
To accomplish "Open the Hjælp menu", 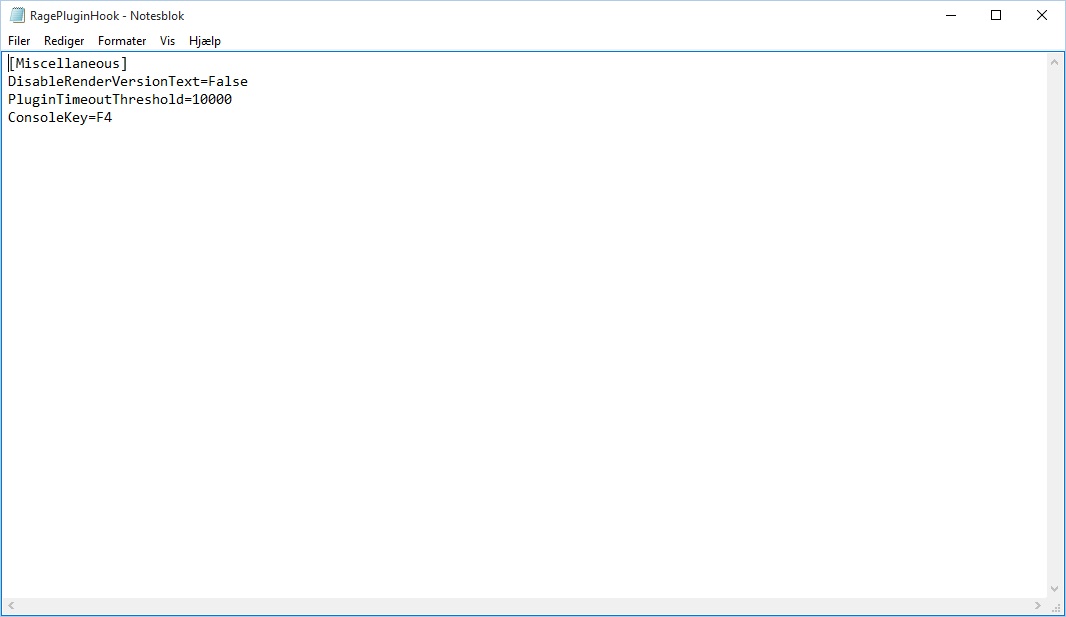I will (205, 41).
